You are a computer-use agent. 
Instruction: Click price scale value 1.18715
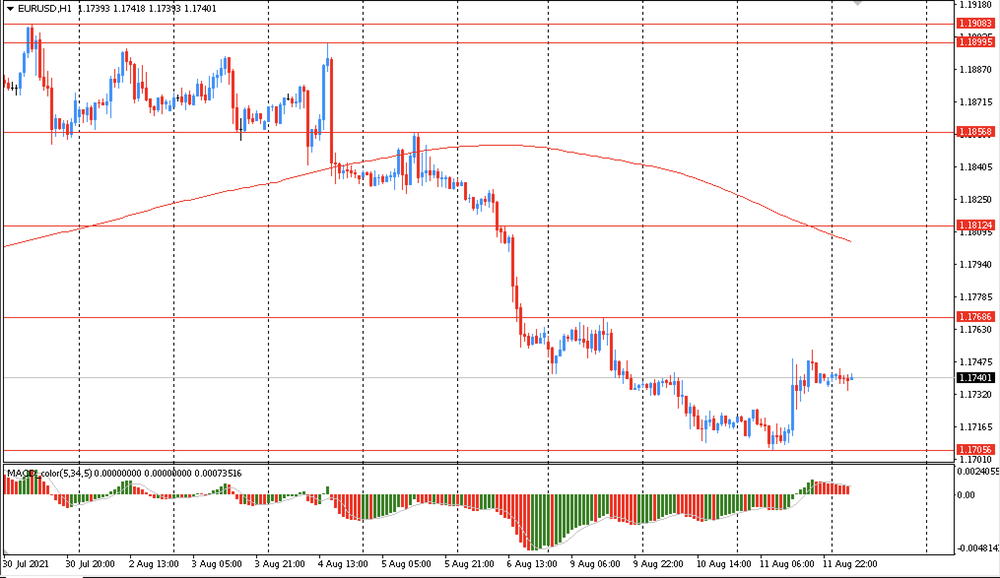pyautogui.click(x=976, y=102)
